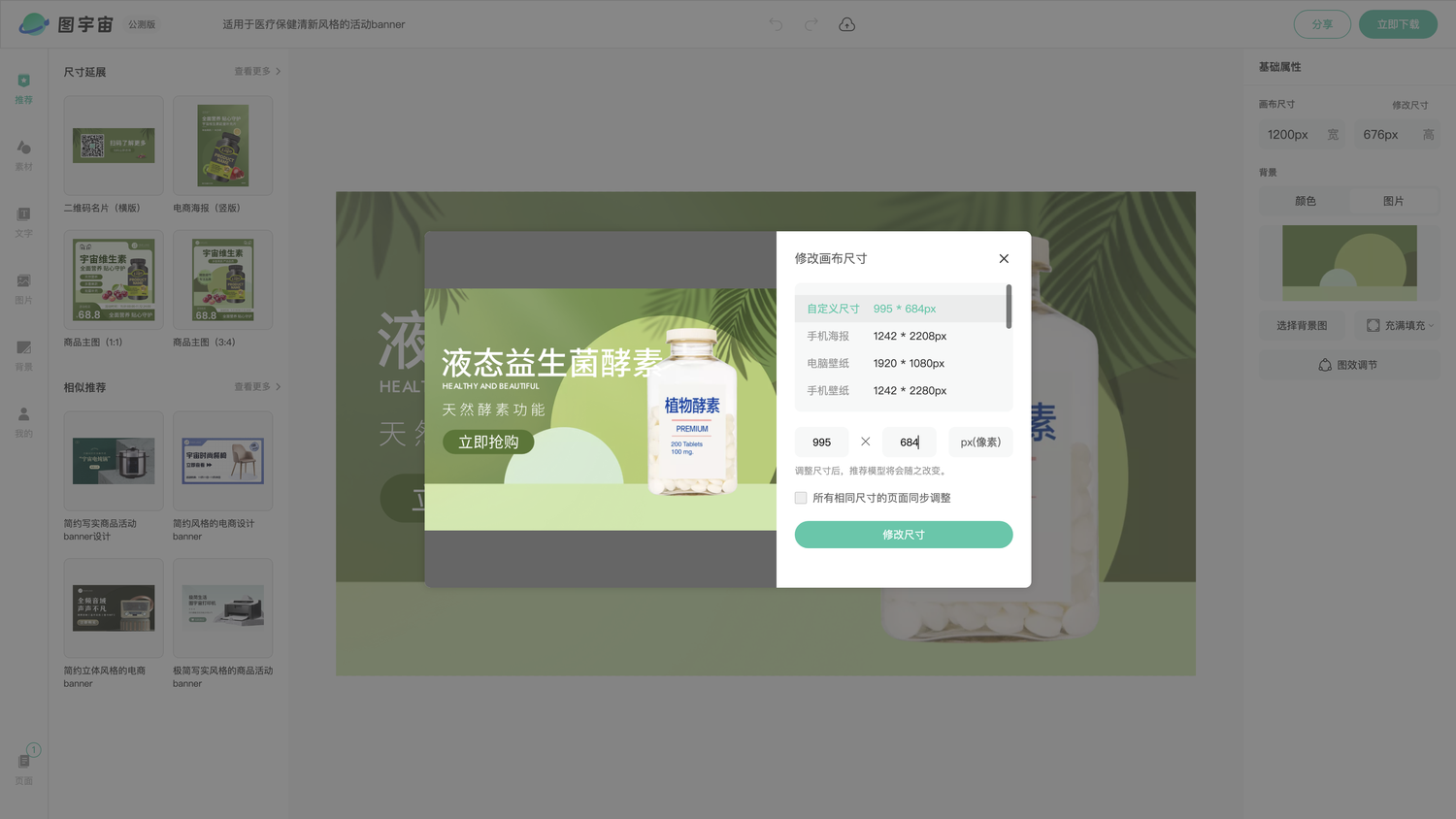1456x819 pixels.
Task: Select the 简约写实商品活动 banner设计 thumbnail
Action: 114,461
